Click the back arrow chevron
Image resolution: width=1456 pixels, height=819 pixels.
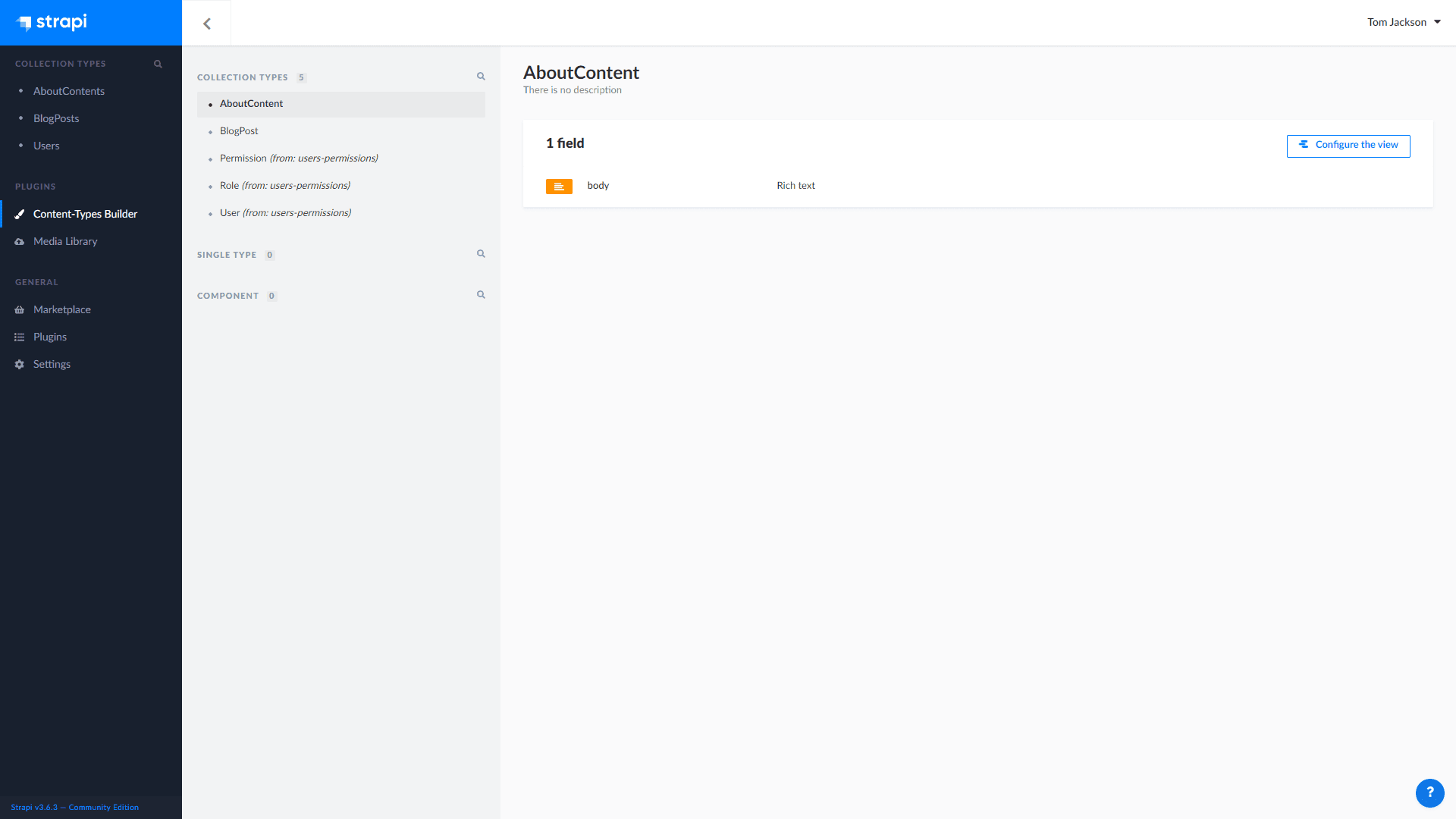[207, 24]
